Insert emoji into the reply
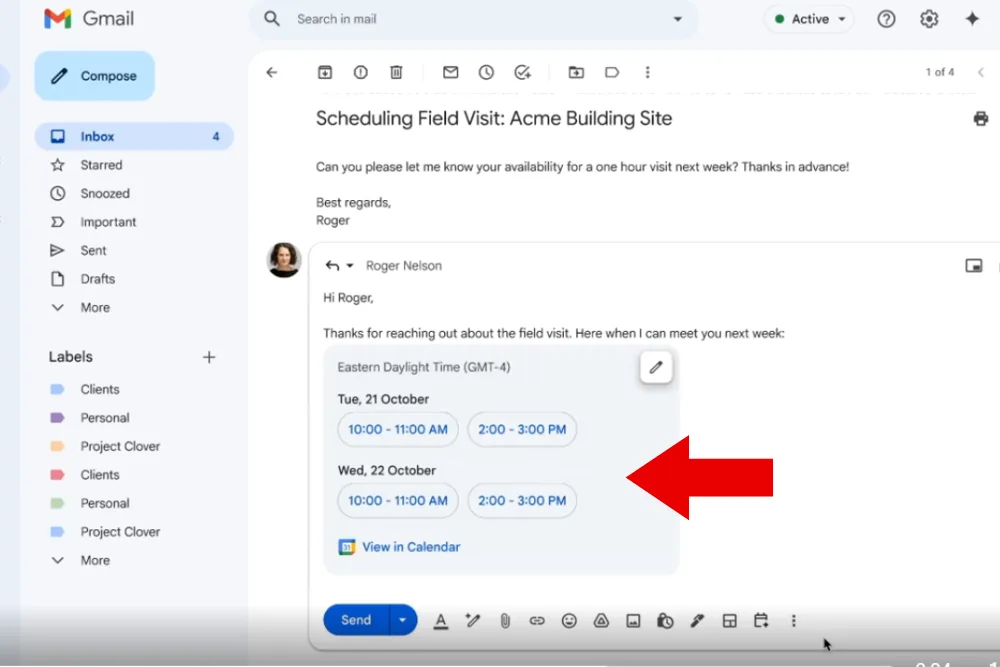1000x667 pixels. click(x=569, y=621)
